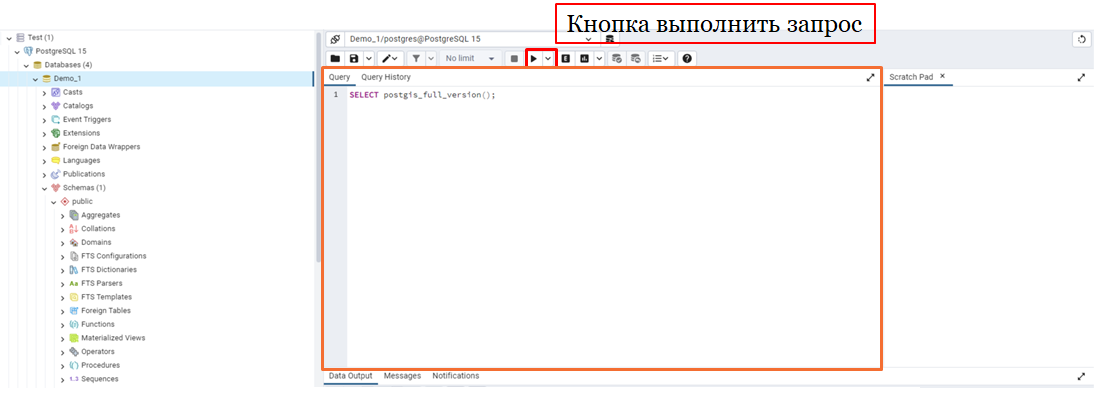The width and height of the screenshot is (1094, 394).
Task: Select FTS Parsers
Action: click(101, 284)
